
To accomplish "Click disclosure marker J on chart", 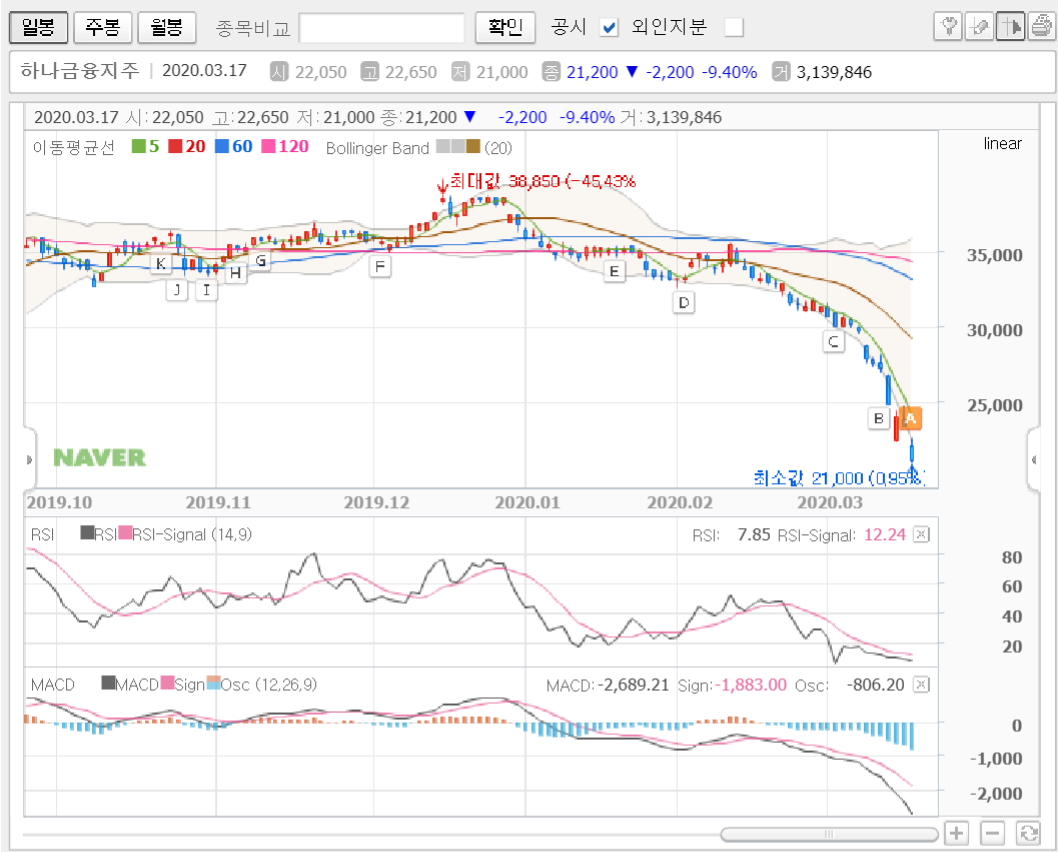I will pos(177,290).
